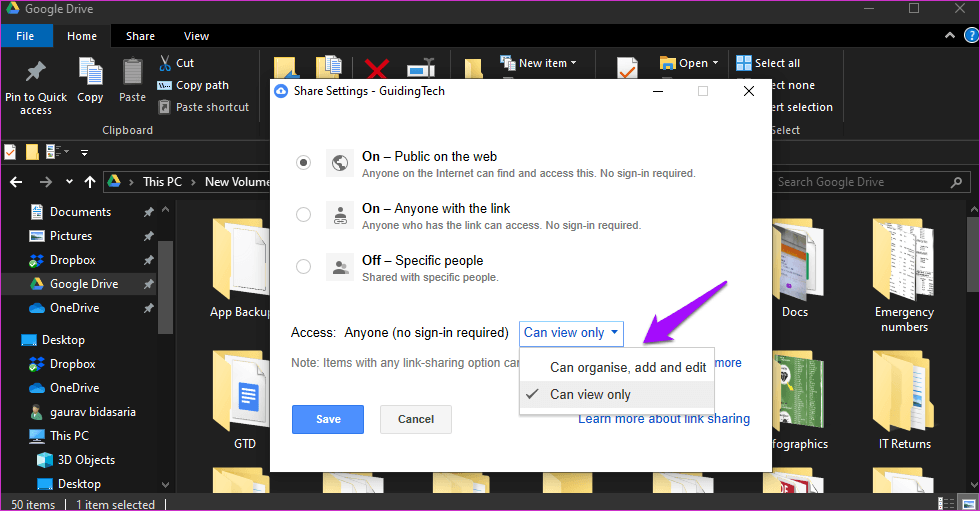Open the File tab in Explorer

[x=26, y=36]
